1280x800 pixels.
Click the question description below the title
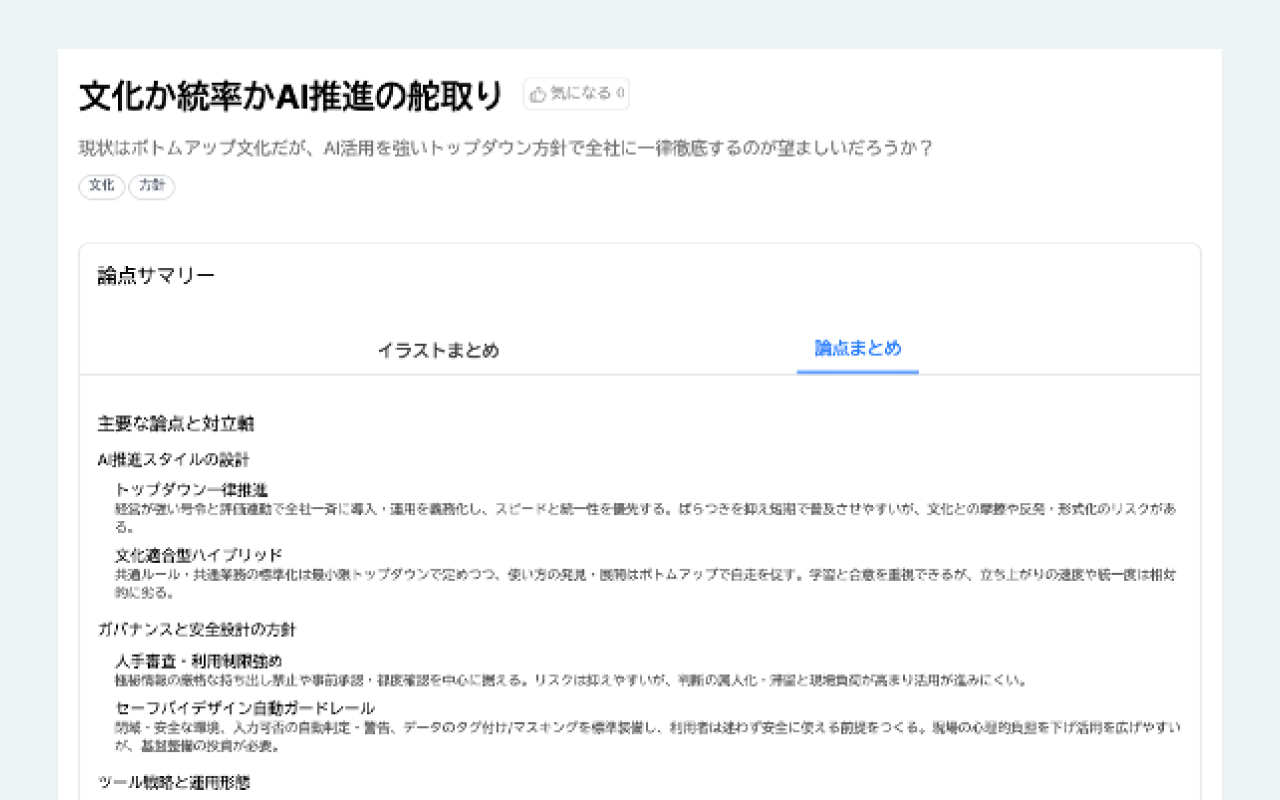coord(506,149)
